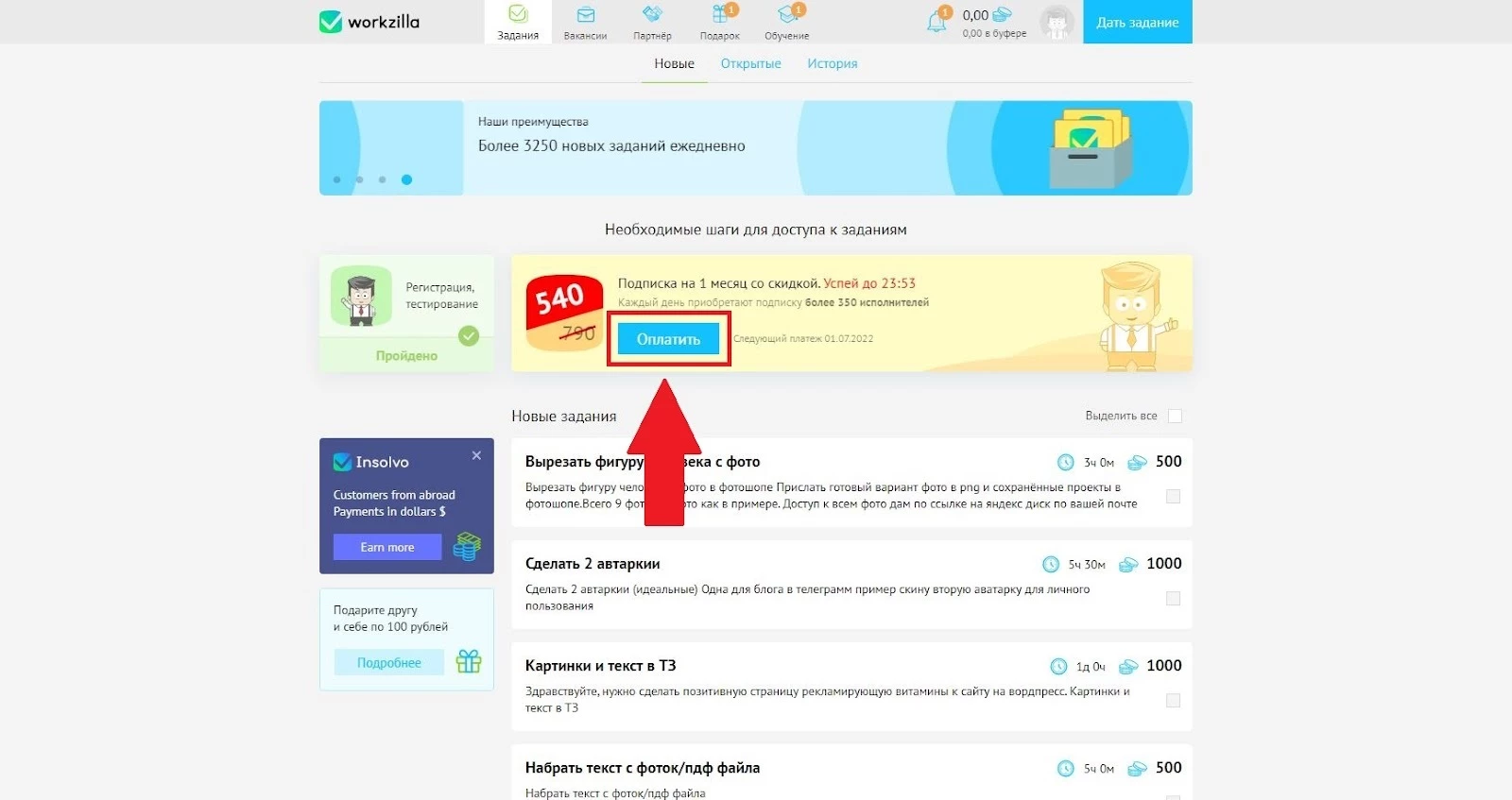Screen dimensions: 1512x800
Task: Open task Набрать текст с фоток/пдф файла
Action: pyautogui.click(x=643, y=768)
